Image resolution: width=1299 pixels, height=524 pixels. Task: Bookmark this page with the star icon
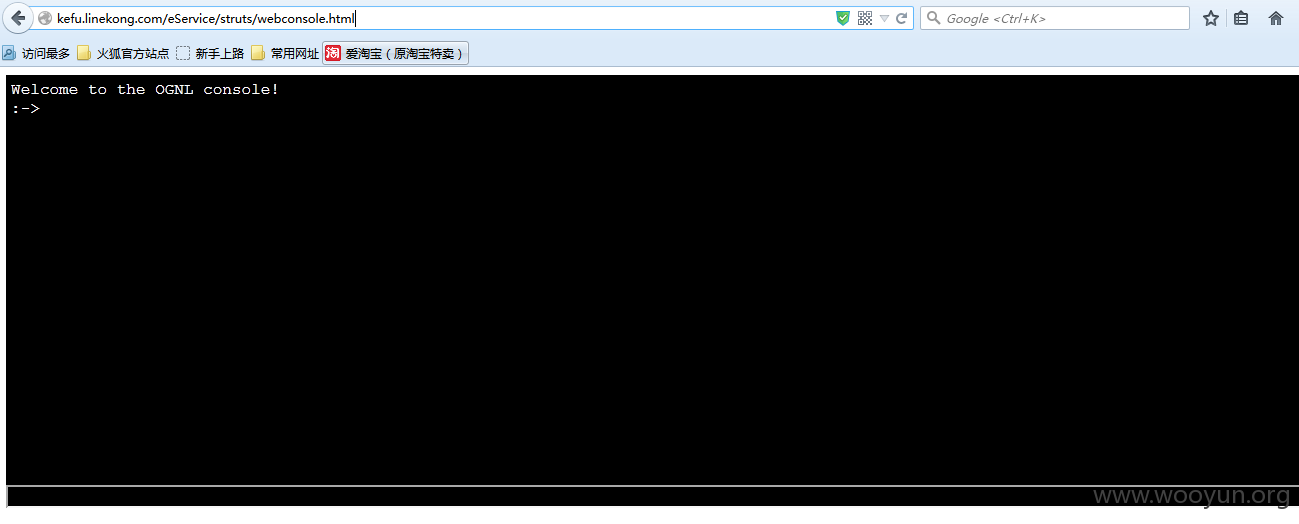[x=1211, y=18]
